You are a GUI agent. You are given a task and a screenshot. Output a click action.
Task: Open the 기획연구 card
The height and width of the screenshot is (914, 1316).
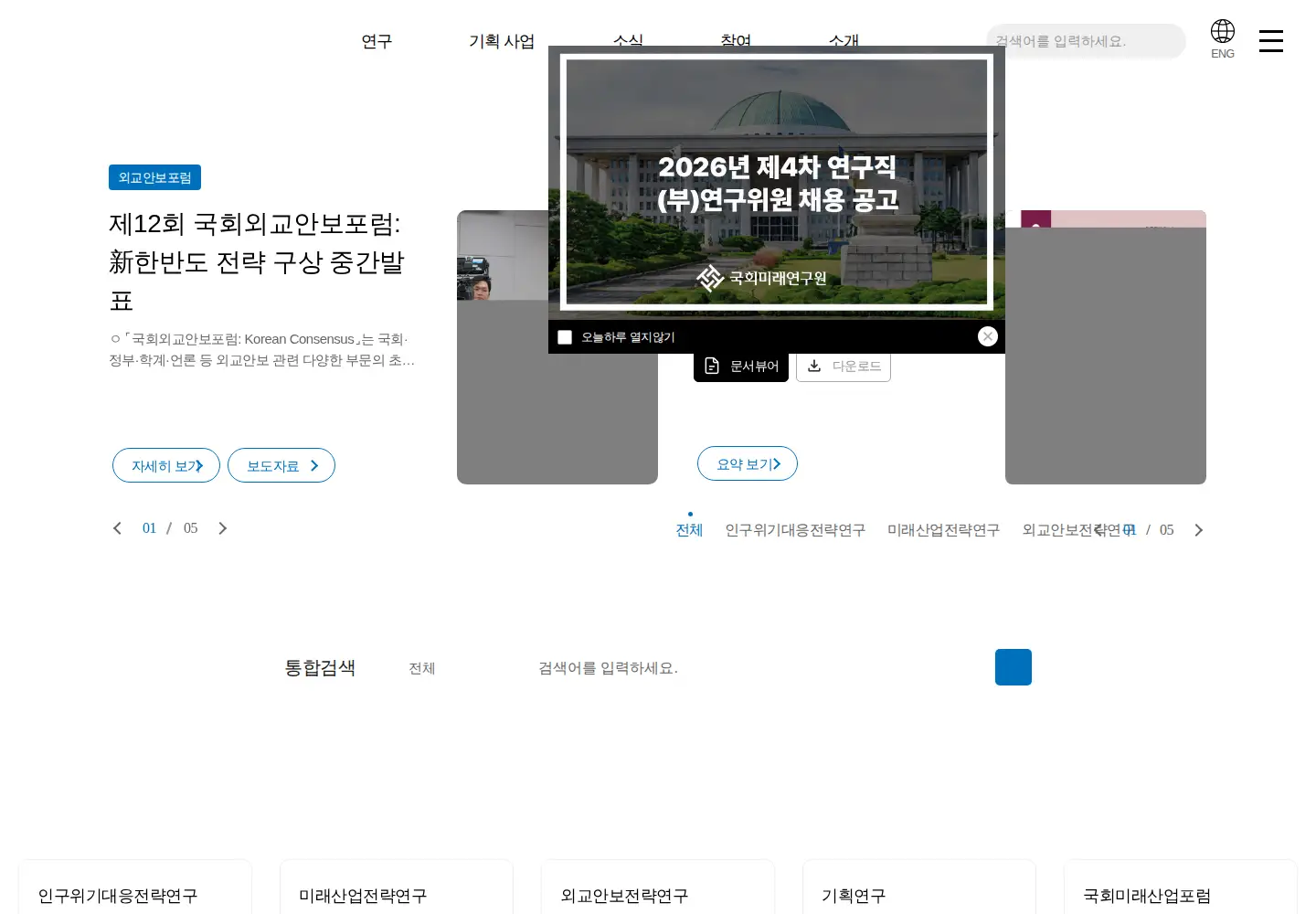tap(919, 887)
